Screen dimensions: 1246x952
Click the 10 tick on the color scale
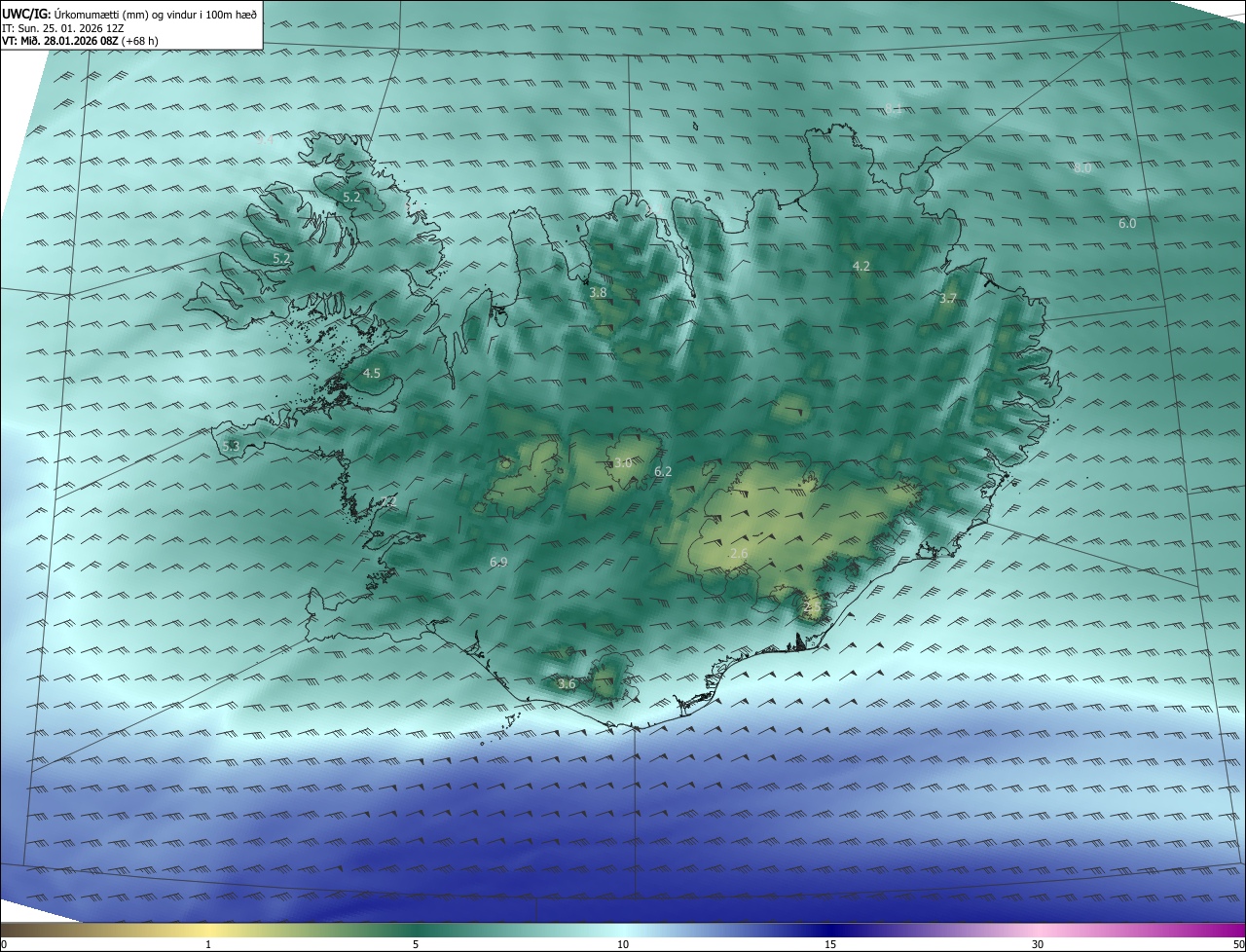point(623,944)
